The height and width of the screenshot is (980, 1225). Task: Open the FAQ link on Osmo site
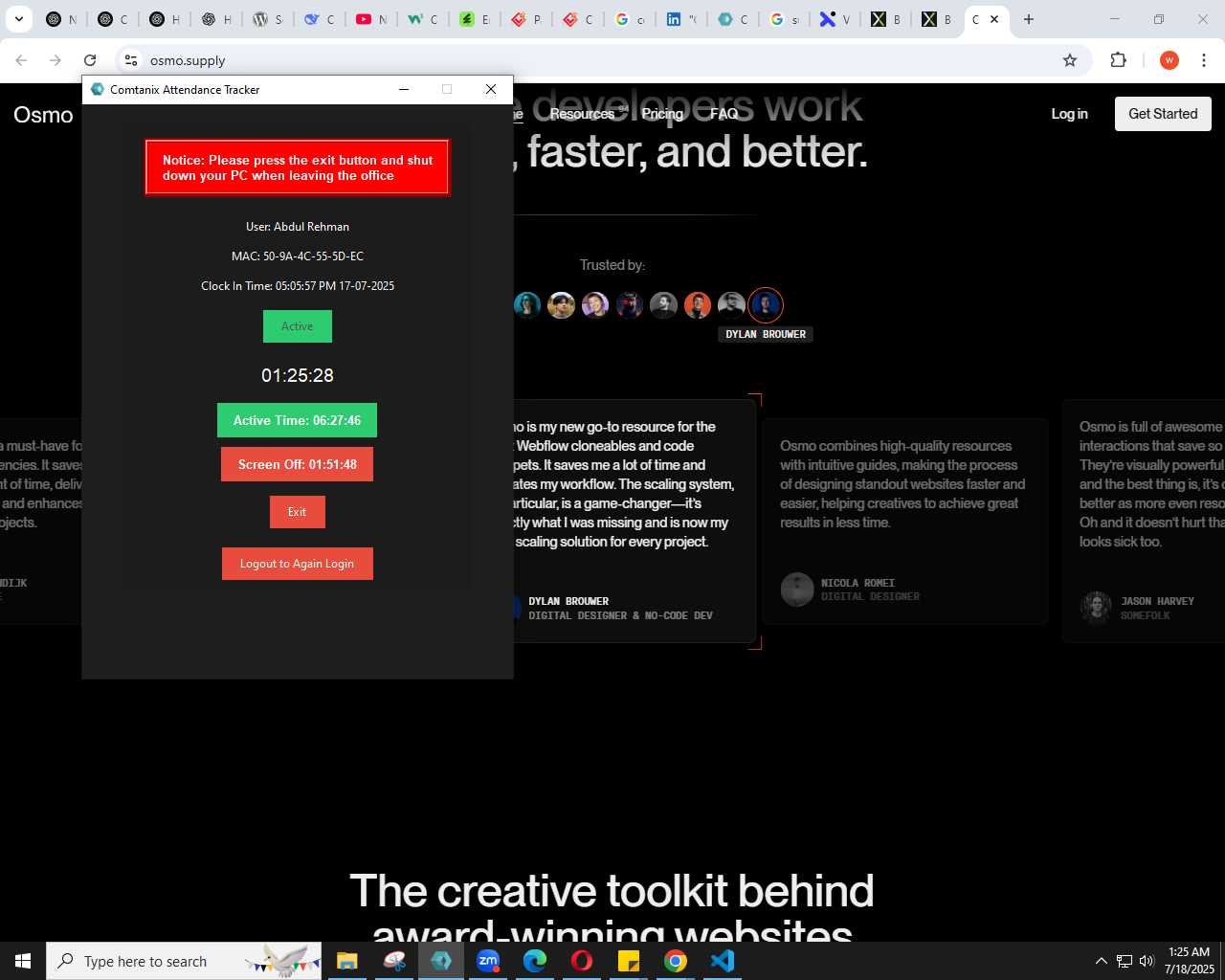click(724, 114)
